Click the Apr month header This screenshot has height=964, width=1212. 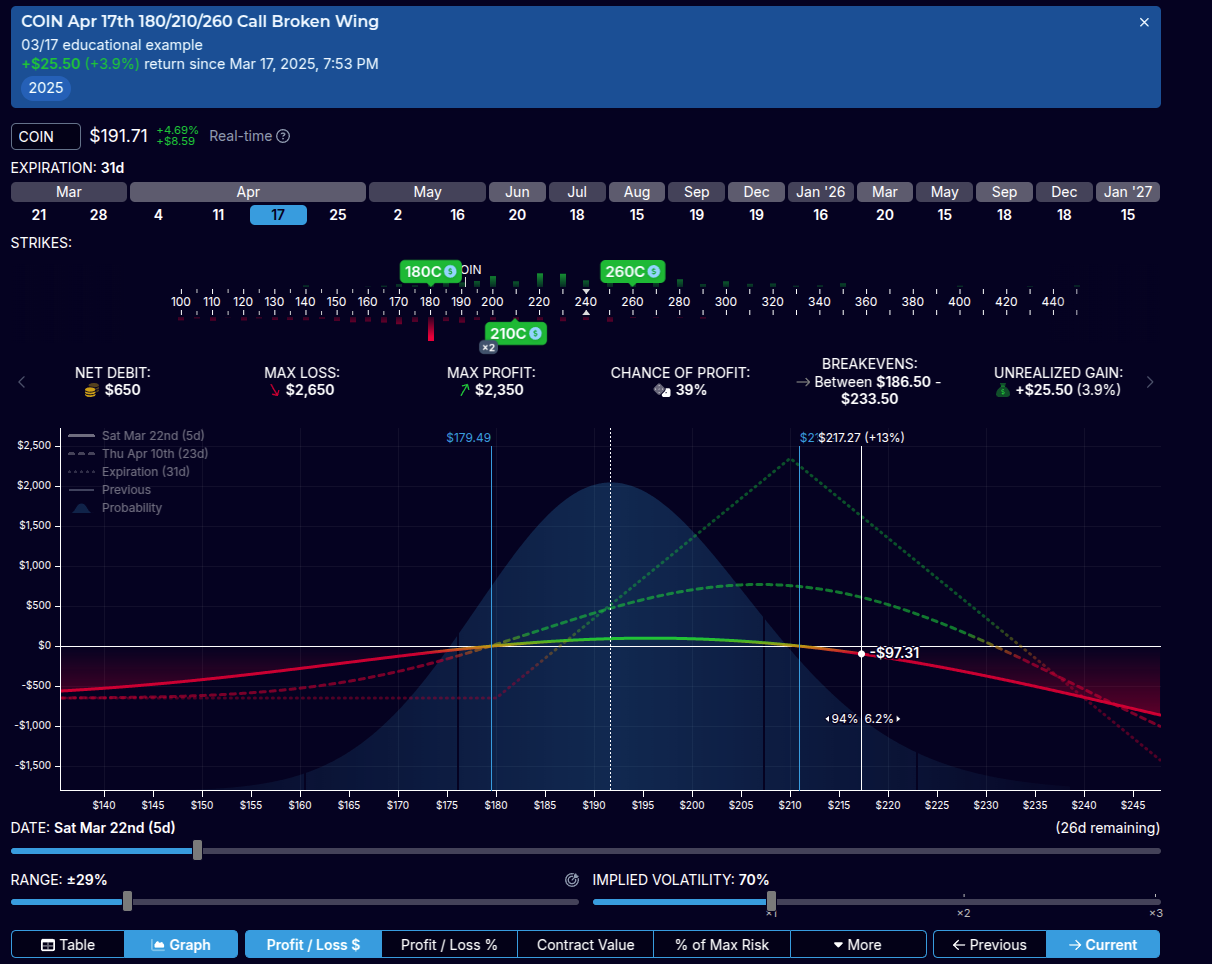coord(248,192)
